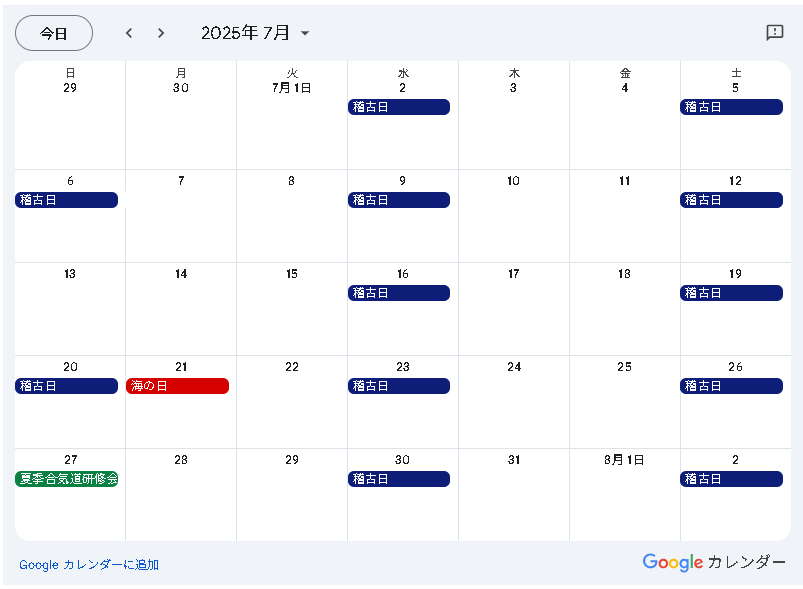Screen dimensions: 803x589
Task: Open 稽古日 event on Sunday July 6
Action: 67,200
